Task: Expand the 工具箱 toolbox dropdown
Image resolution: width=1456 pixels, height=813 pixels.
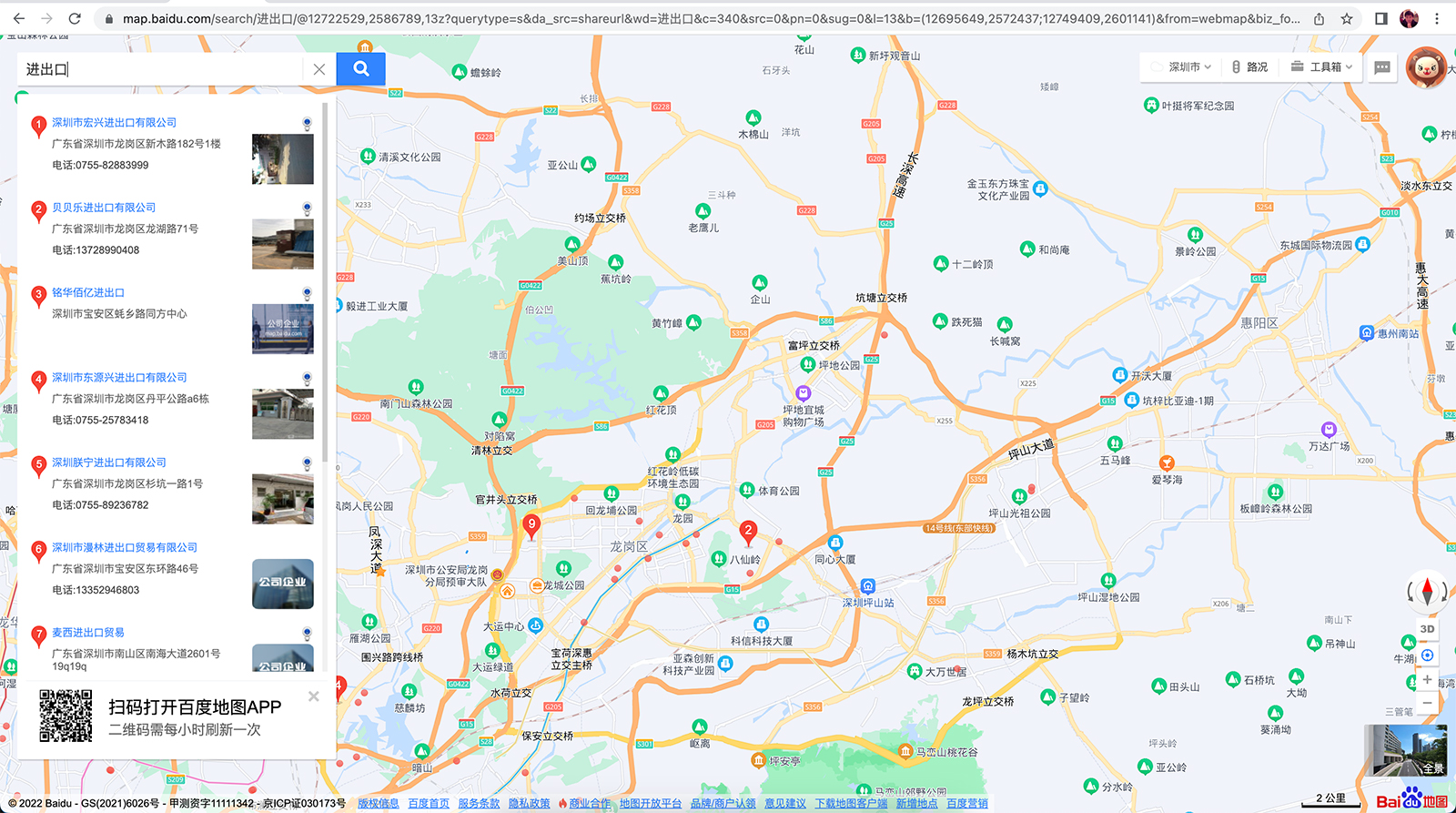Action: point(1321,66)
